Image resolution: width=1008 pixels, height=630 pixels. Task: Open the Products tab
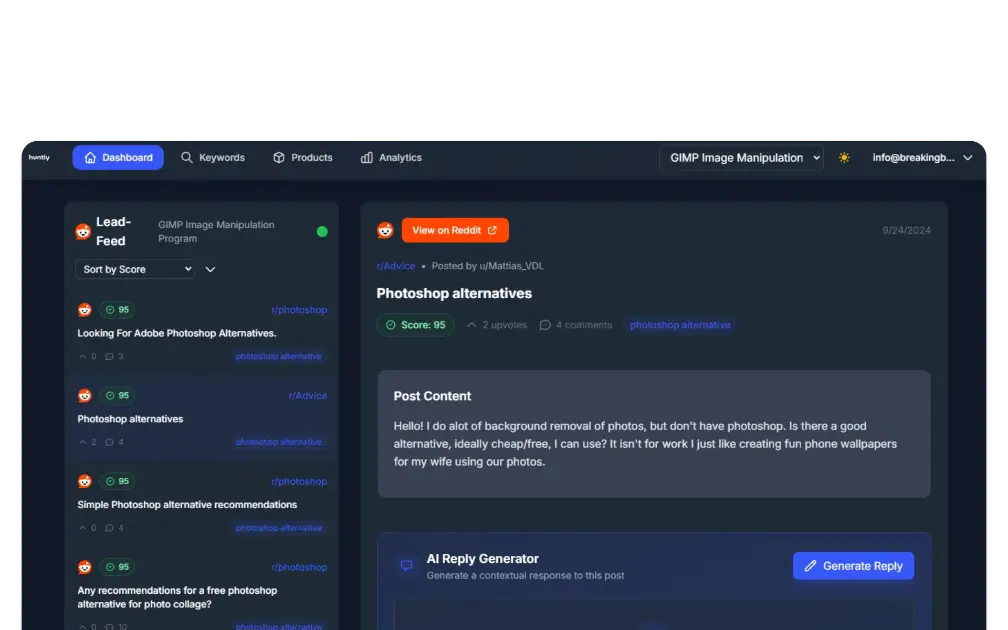[303, 158]
